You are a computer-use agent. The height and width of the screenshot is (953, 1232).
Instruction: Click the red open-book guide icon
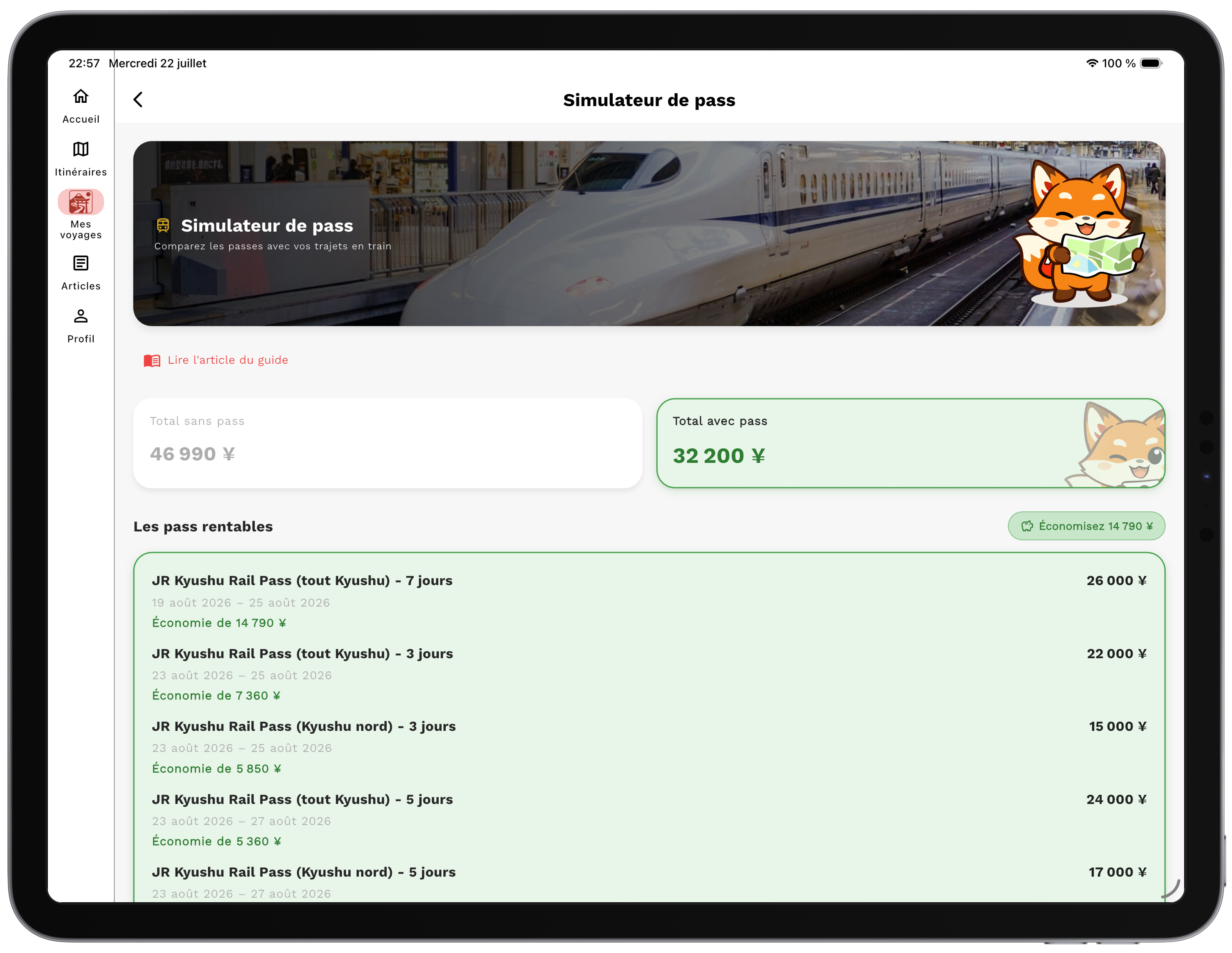tap(152, 360)
